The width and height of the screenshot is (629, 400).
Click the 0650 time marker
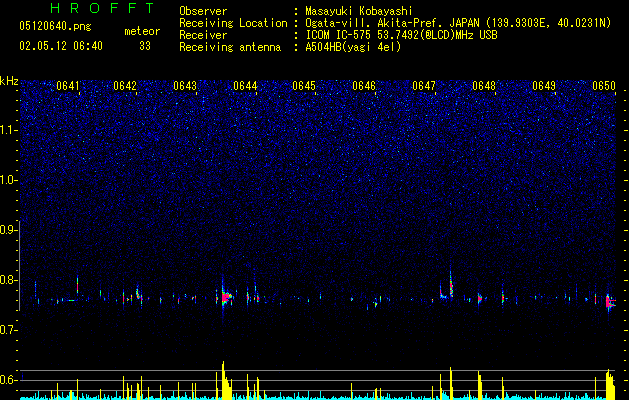[604, 86]
